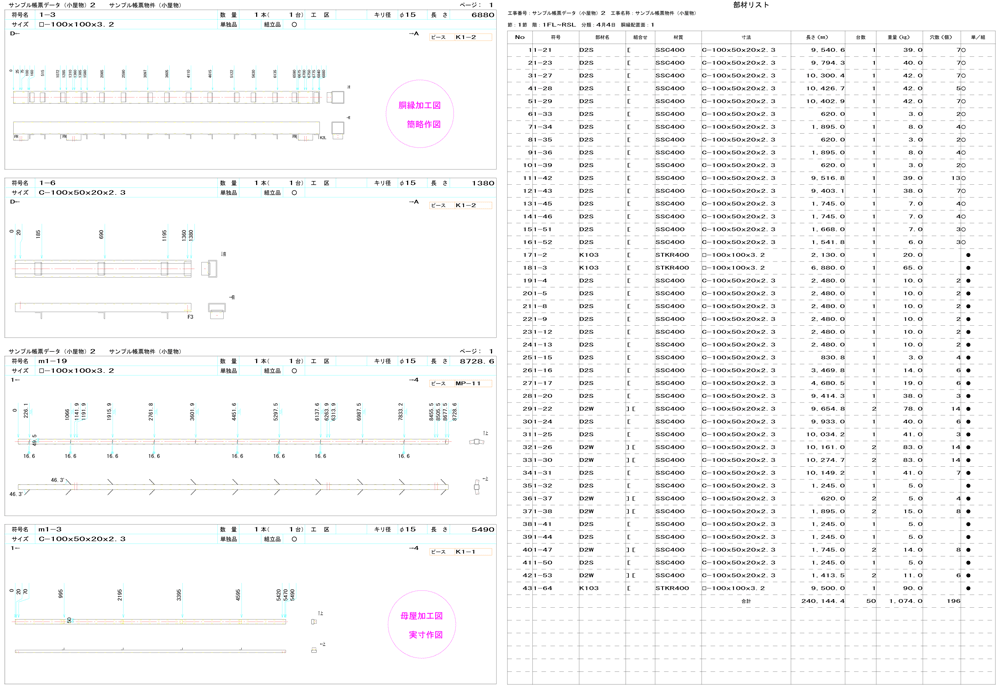Click the pink 母屋加工図 circle stamp

pos(420,625)
